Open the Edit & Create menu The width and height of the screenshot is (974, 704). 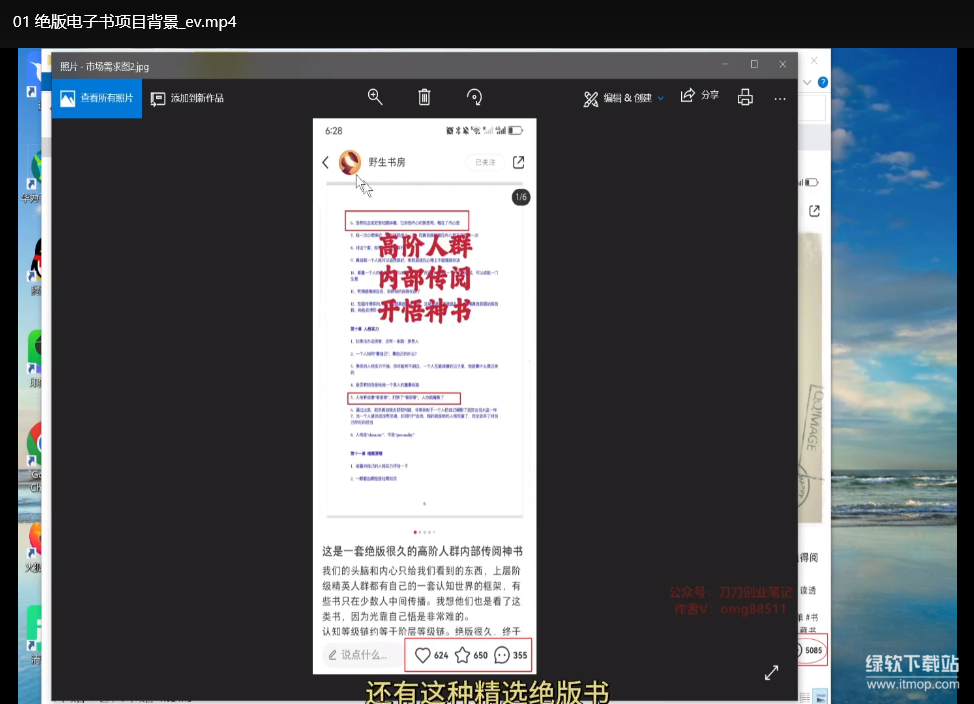623,98
